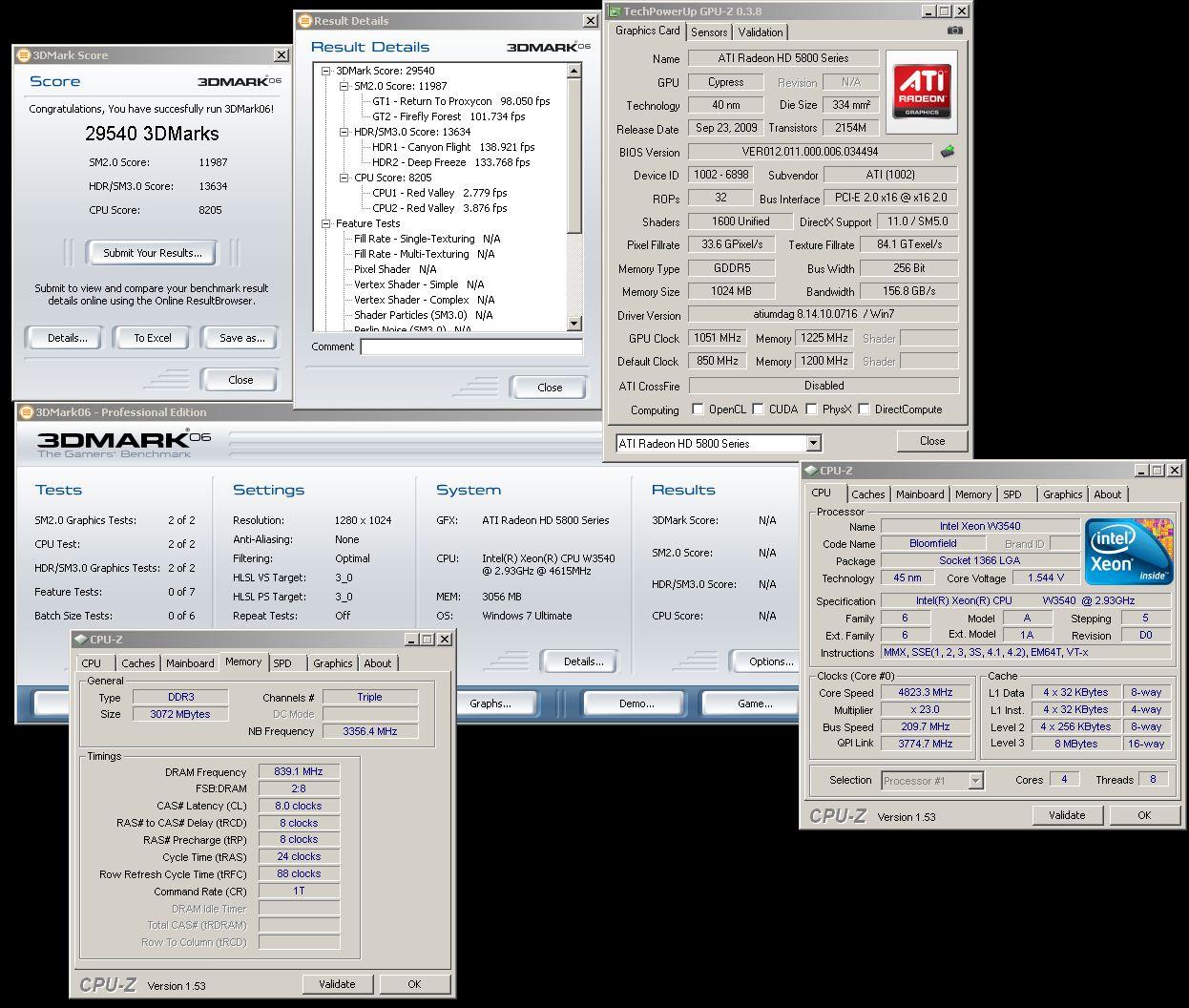Click the Result Details scrollbar up arrow
The width and height of the screenshot is (1189, 1008).
pyautogui.click(x=574, y=72)
